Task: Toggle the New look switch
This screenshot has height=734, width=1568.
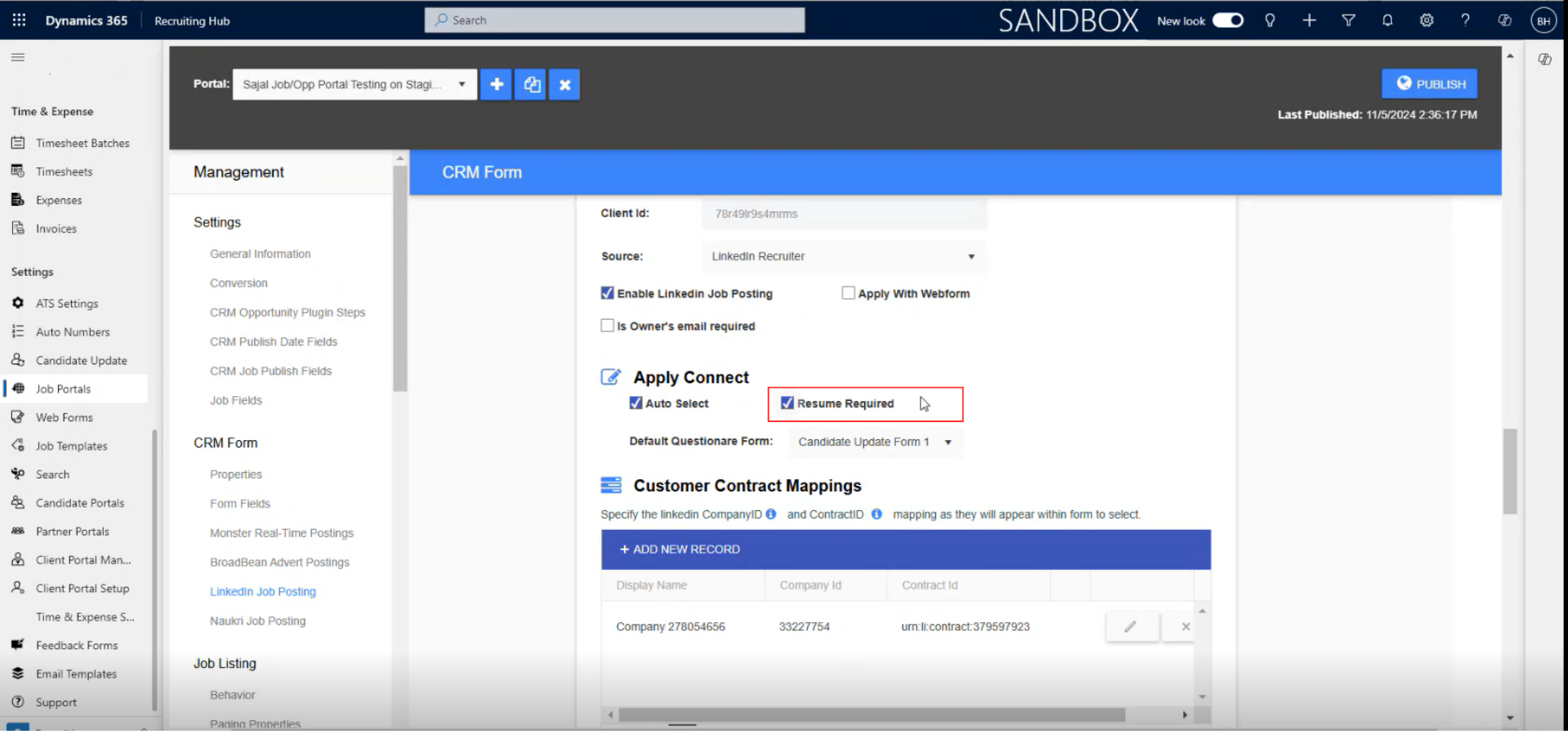Action: (1227, 20)
